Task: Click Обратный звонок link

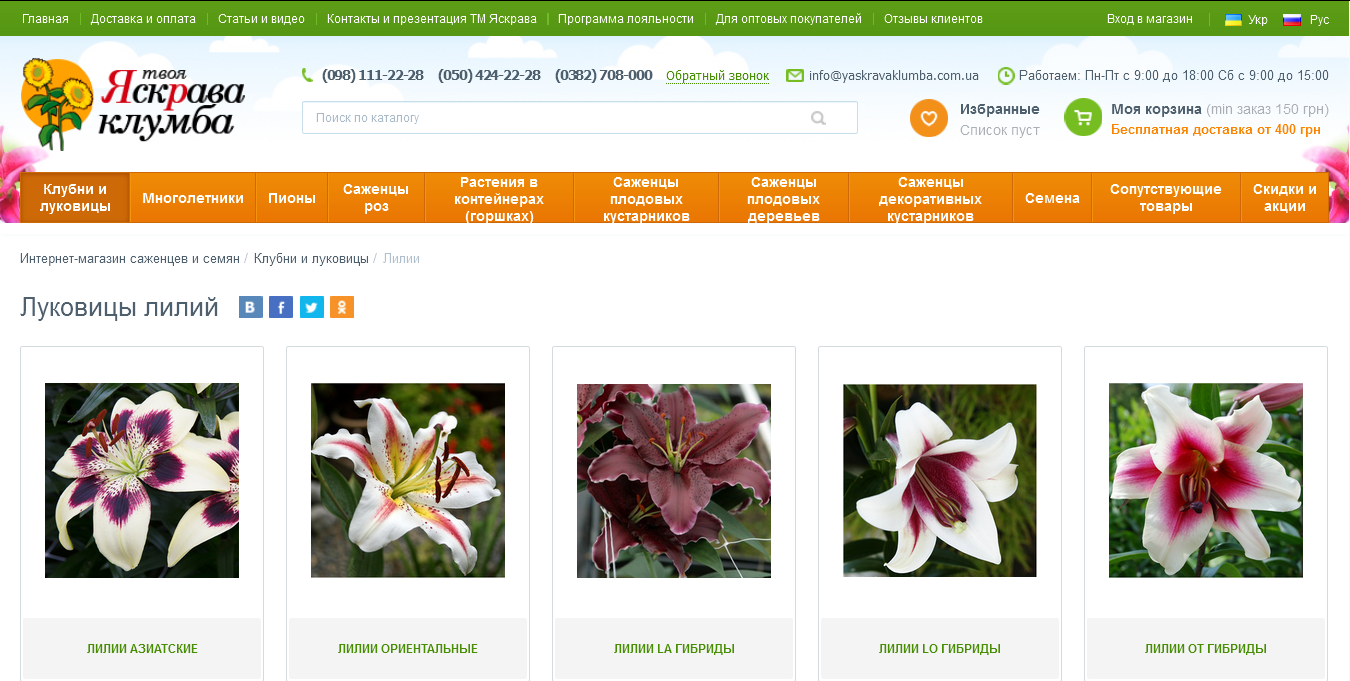Action: [717, 76]
